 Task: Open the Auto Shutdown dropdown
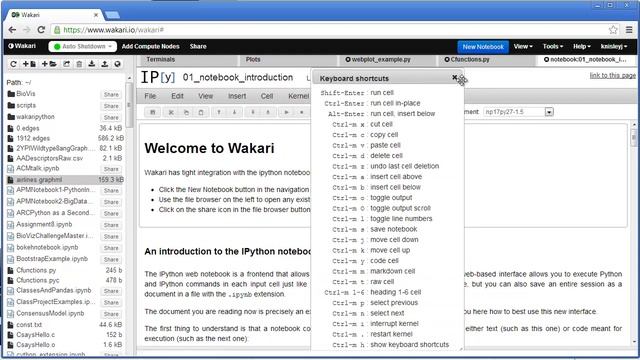pos(83,47)
